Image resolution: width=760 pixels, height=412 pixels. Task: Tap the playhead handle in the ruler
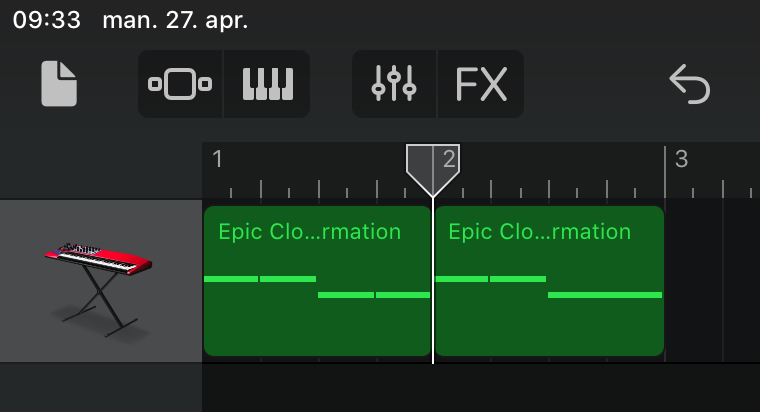coord(433,165)
